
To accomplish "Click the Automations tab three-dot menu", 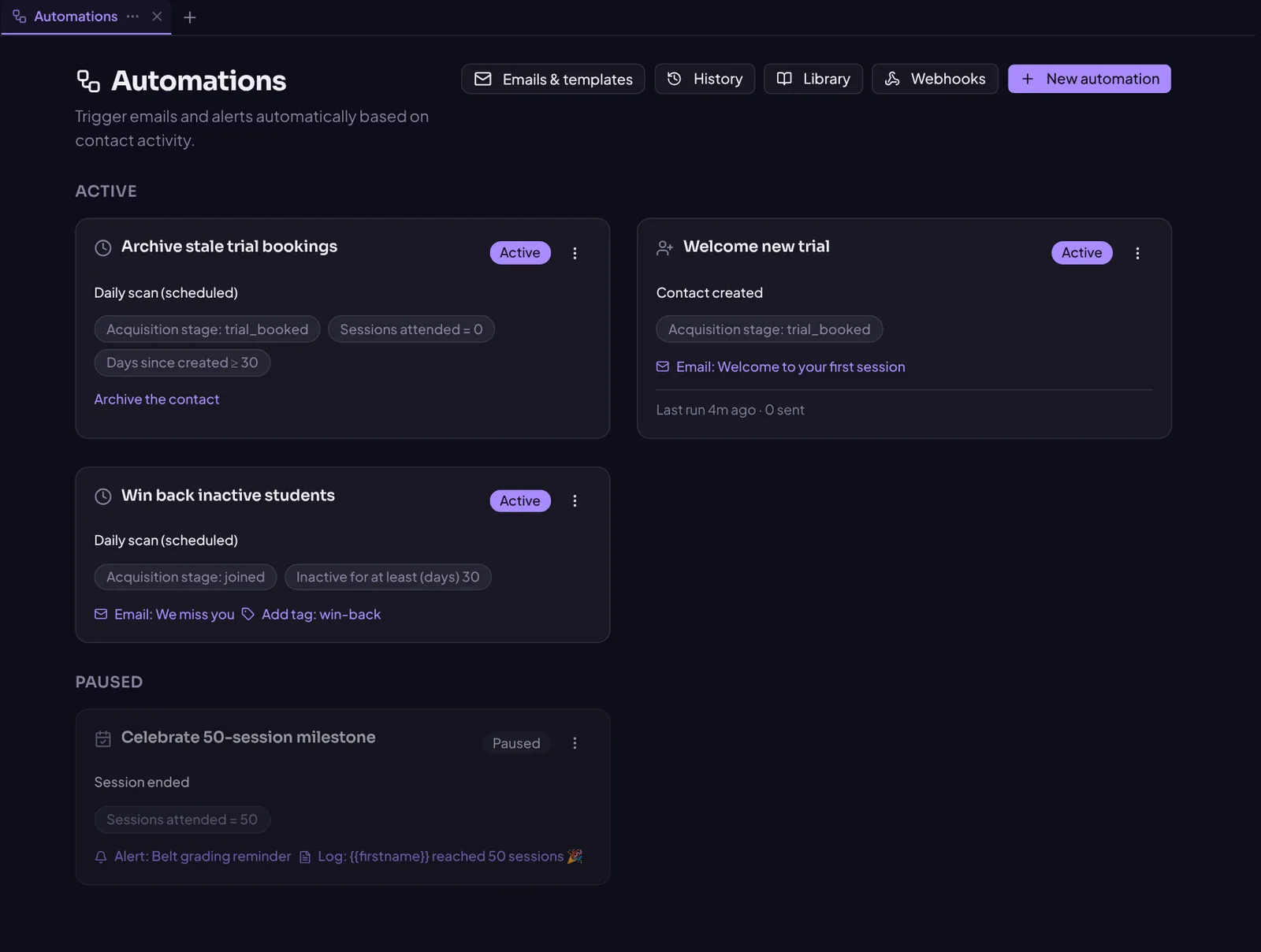I will pos(132,17).
